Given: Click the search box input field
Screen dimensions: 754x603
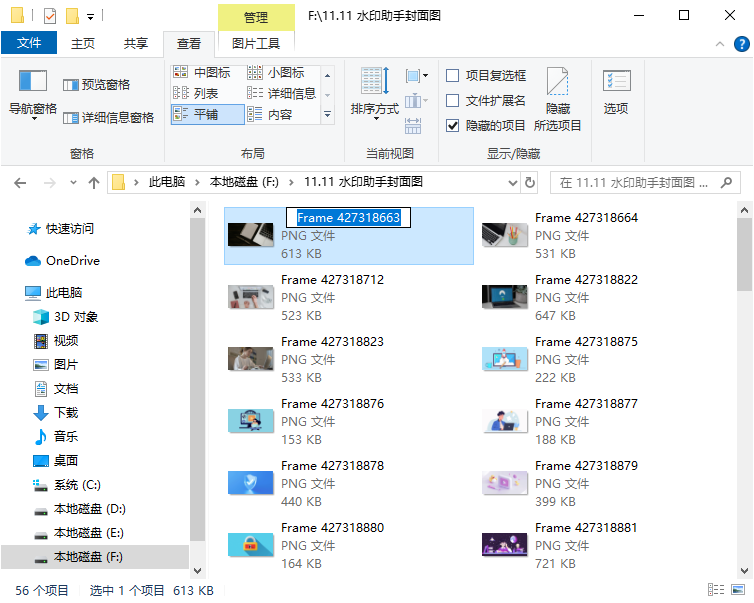Looking at the screenshot, I should (630, 183).
